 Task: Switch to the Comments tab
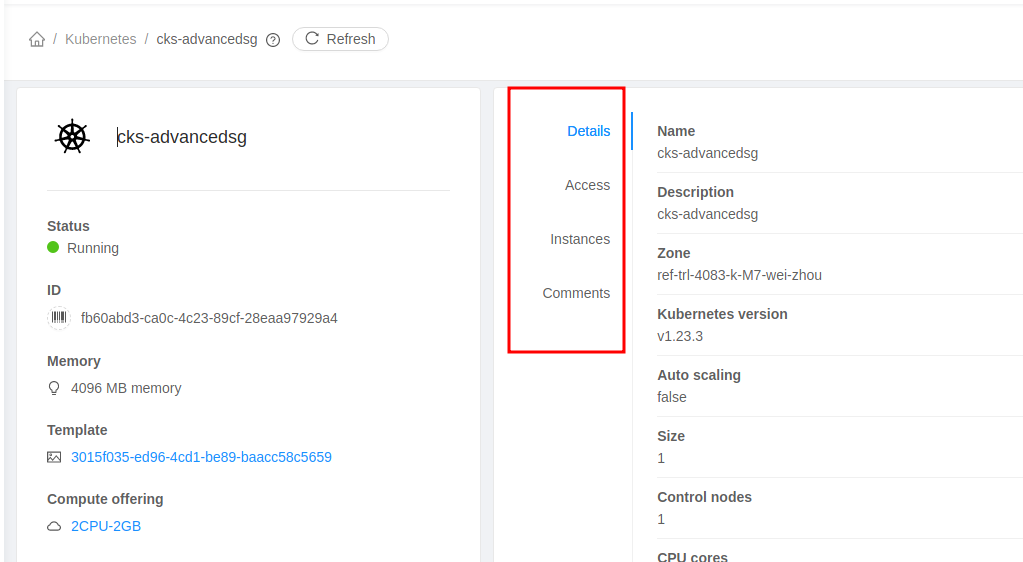pos(576,294)
